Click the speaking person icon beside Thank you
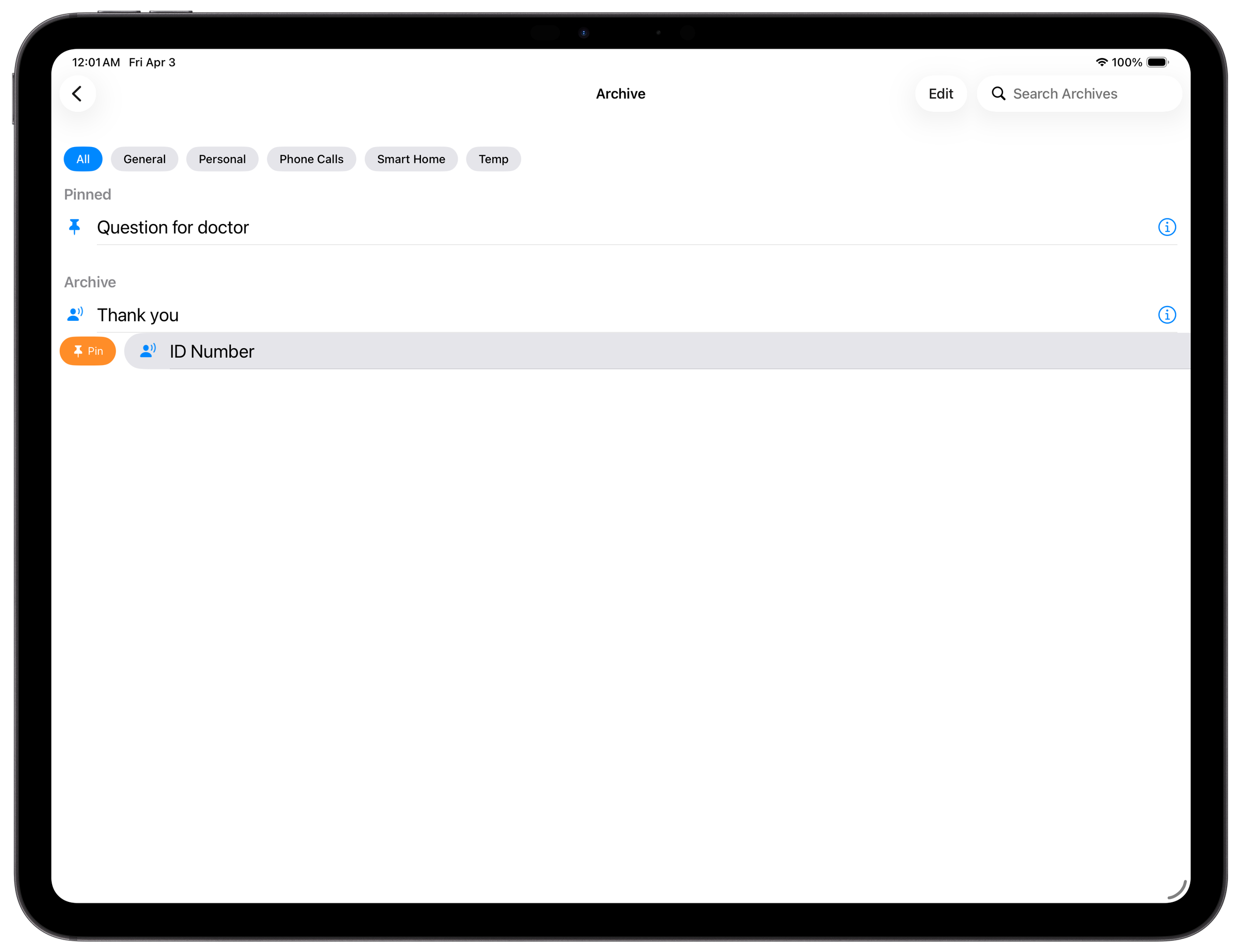1242x952 pixels. [x=75, y=314]
